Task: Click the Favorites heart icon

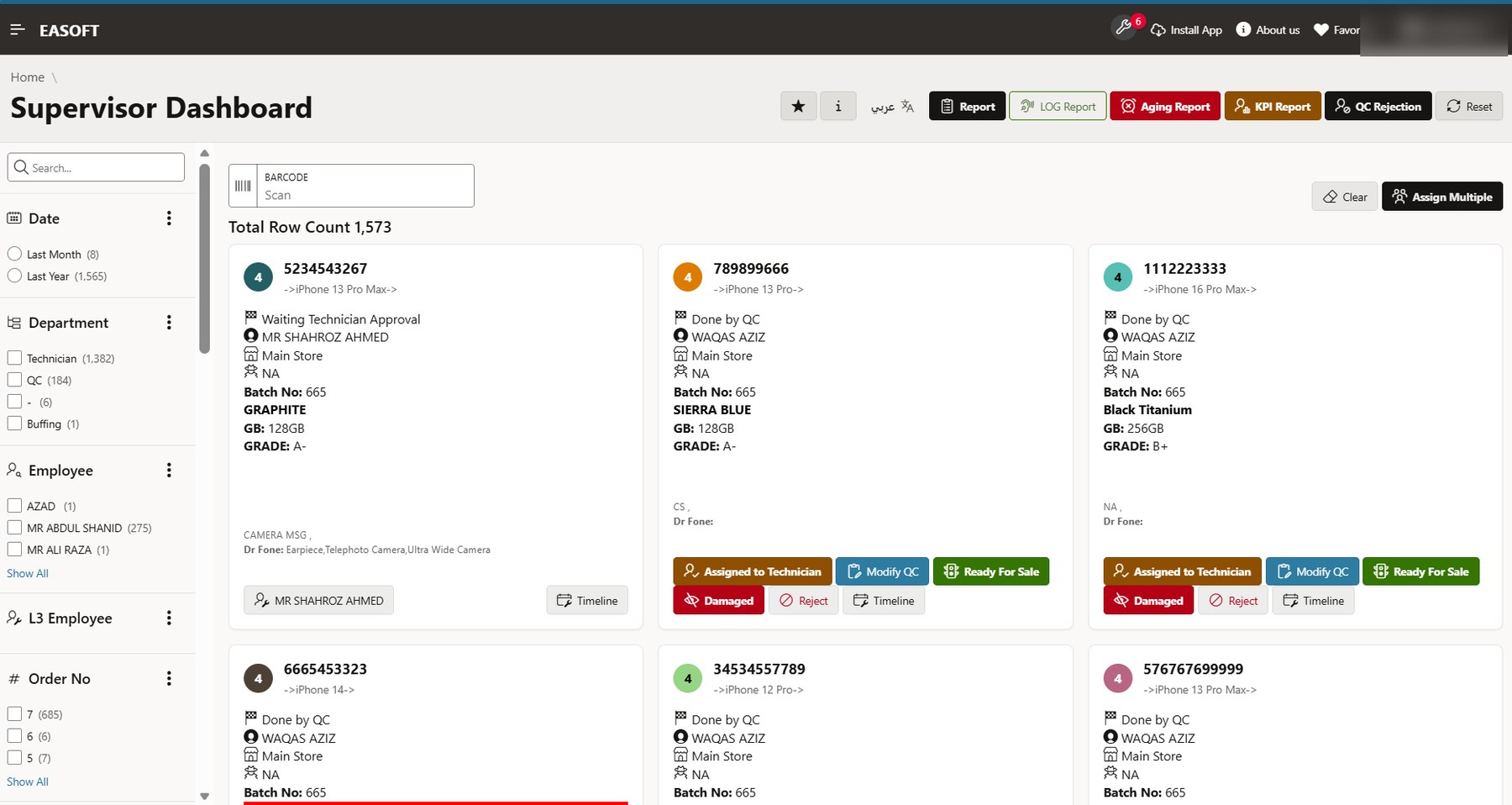Action: 1321,29
